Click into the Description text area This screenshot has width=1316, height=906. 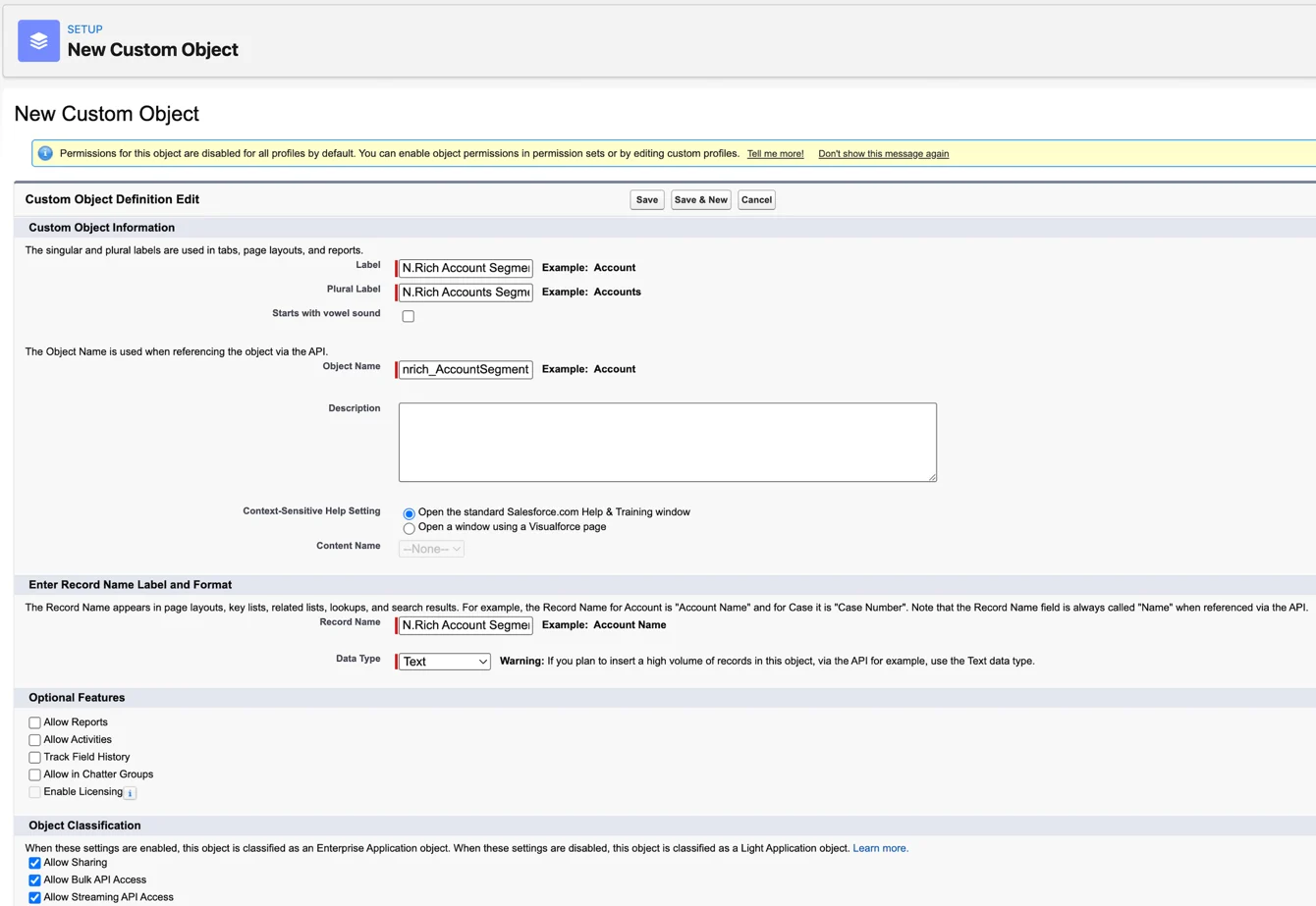(x=668, y=443)
